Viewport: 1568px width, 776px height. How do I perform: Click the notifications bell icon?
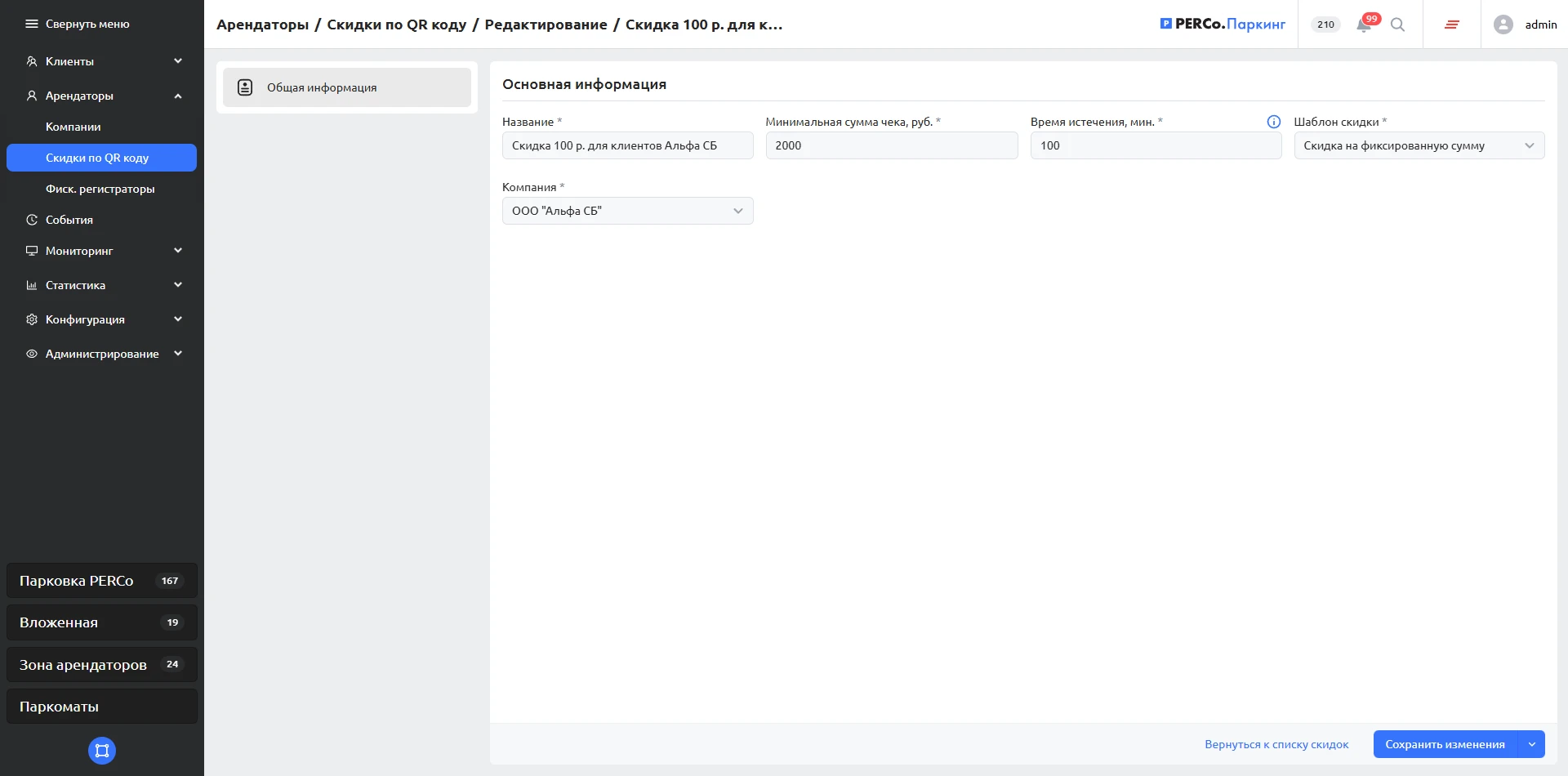(x=1363, y=25)
